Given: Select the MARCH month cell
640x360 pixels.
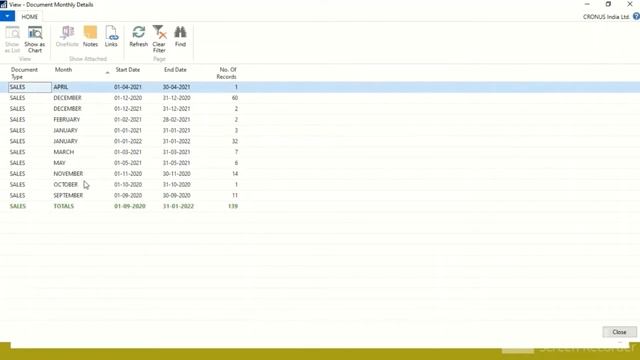Looking at the screenshot, I should click(x=64, y=152).
